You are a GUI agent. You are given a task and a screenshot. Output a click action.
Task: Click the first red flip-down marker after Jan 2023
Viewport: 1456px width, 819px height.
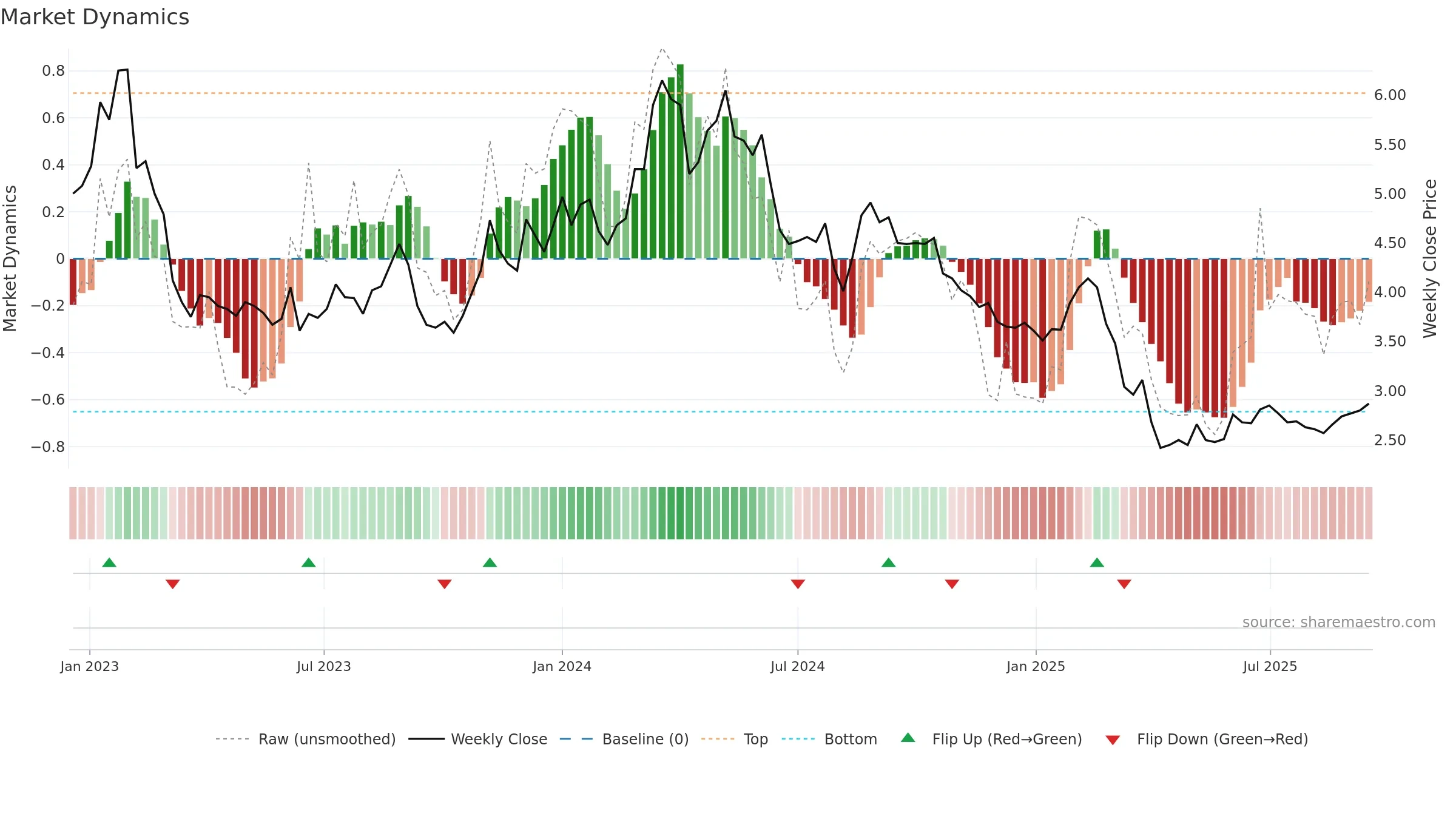coord(173,584)
